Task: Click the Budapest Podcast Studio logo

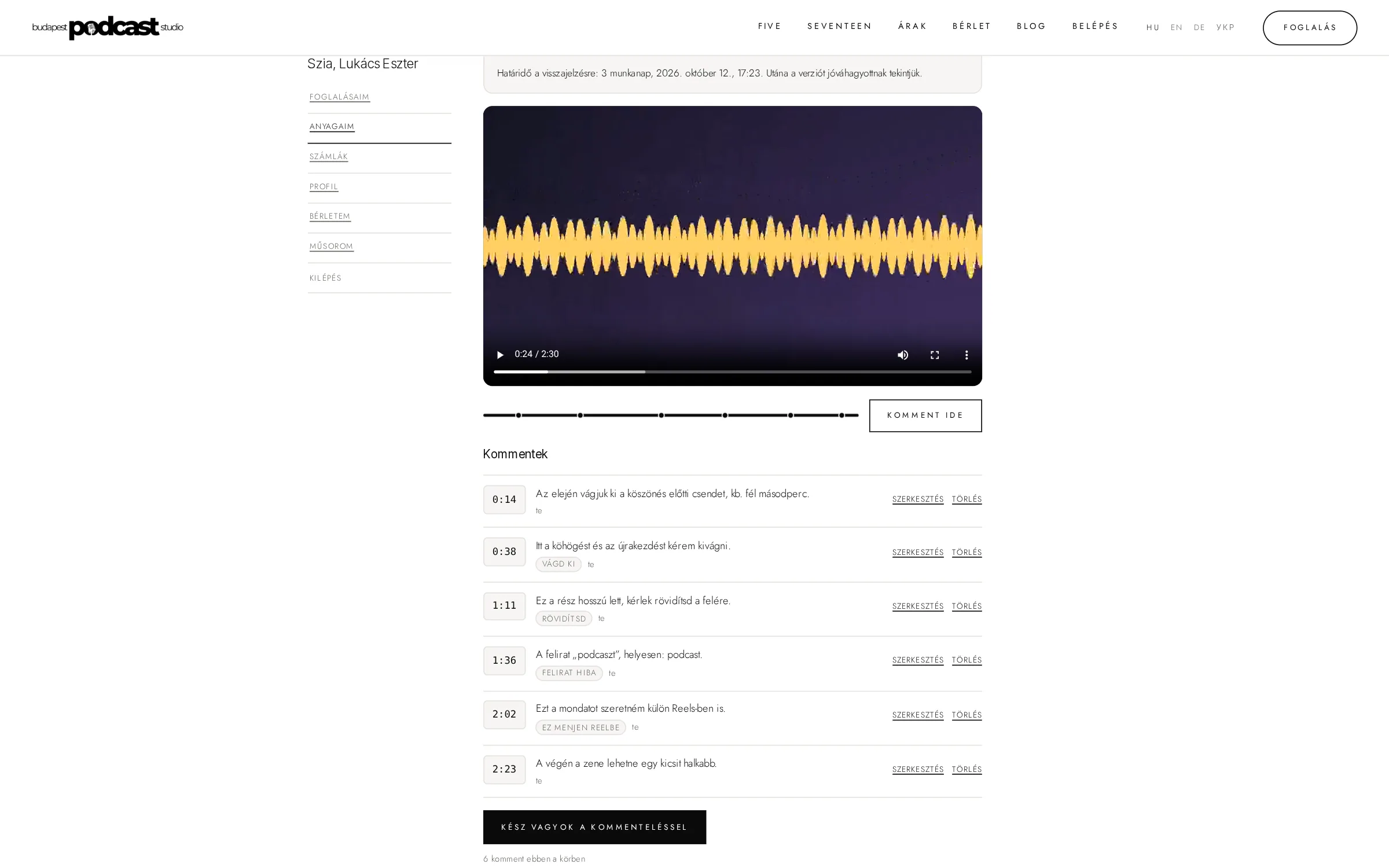Action: (x=108, y=27)
